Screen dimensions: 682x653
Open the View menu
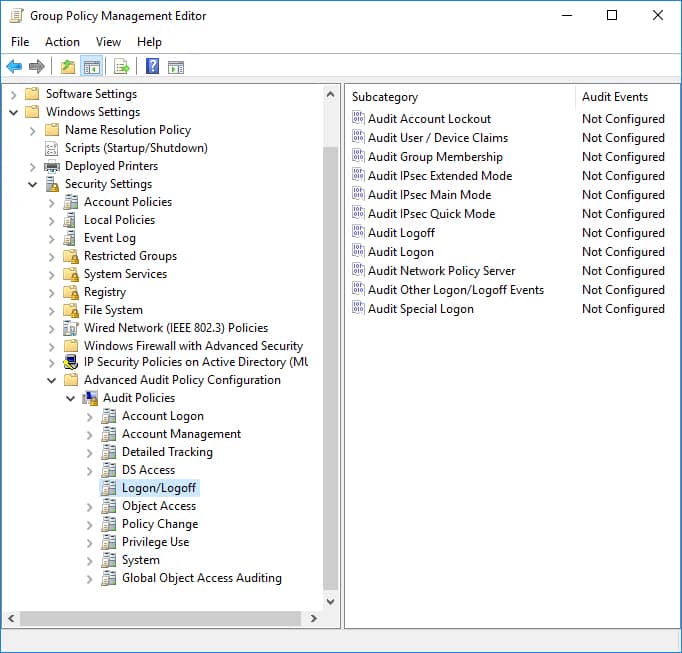coord(108,42)
